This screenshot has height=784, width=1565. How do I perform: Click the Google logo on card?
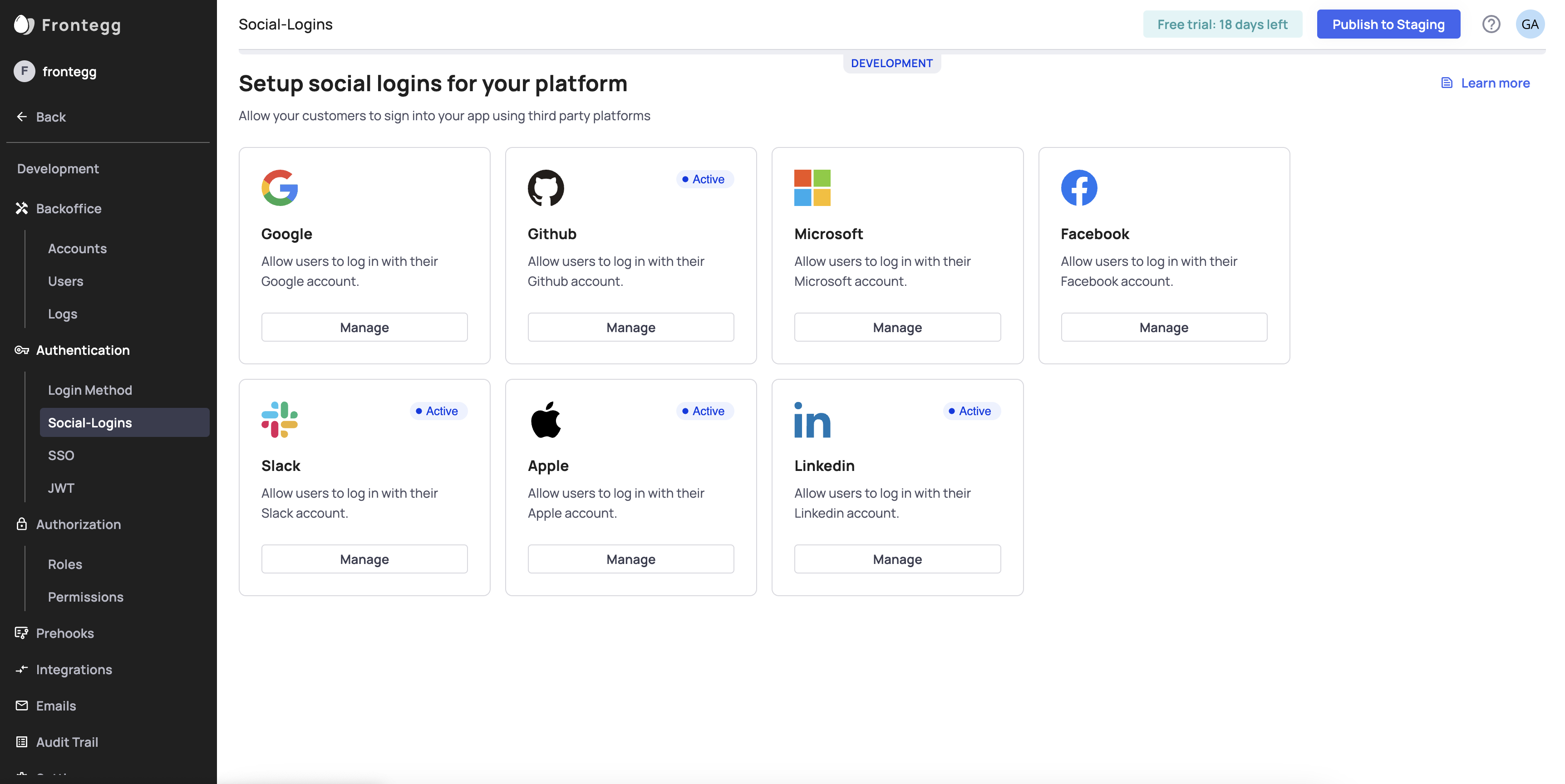280,188
